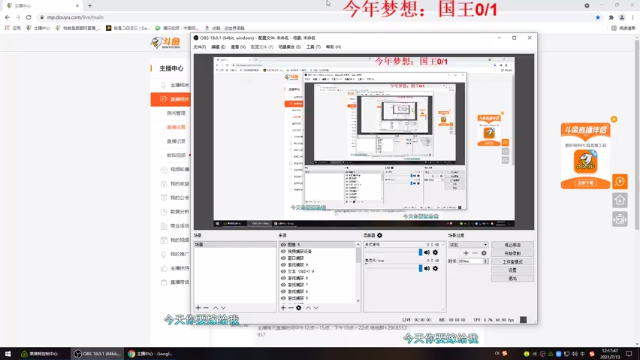640x360 pixels.
Task: Remove the selected scene with the minus icon
Action: (206, 308)
